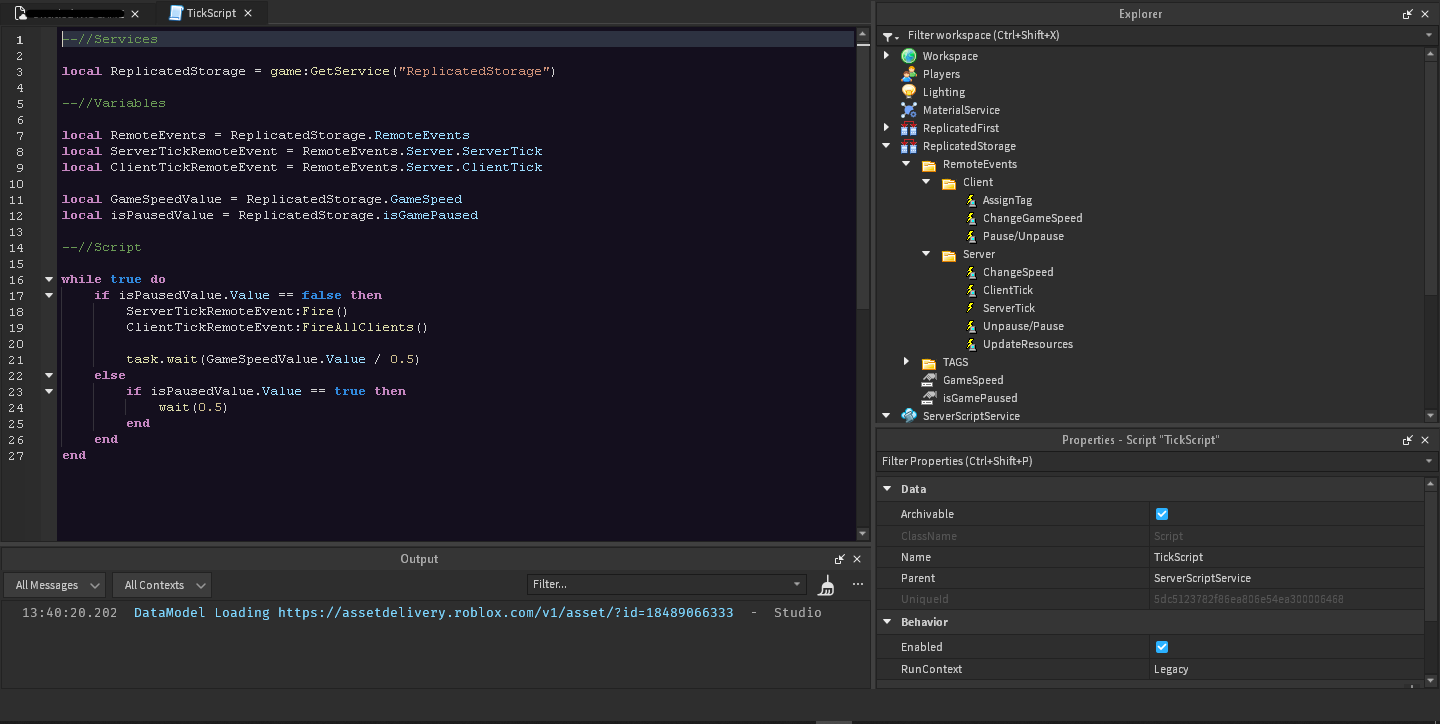
Task: Expand the Workspace tree node
Action: 886,55
